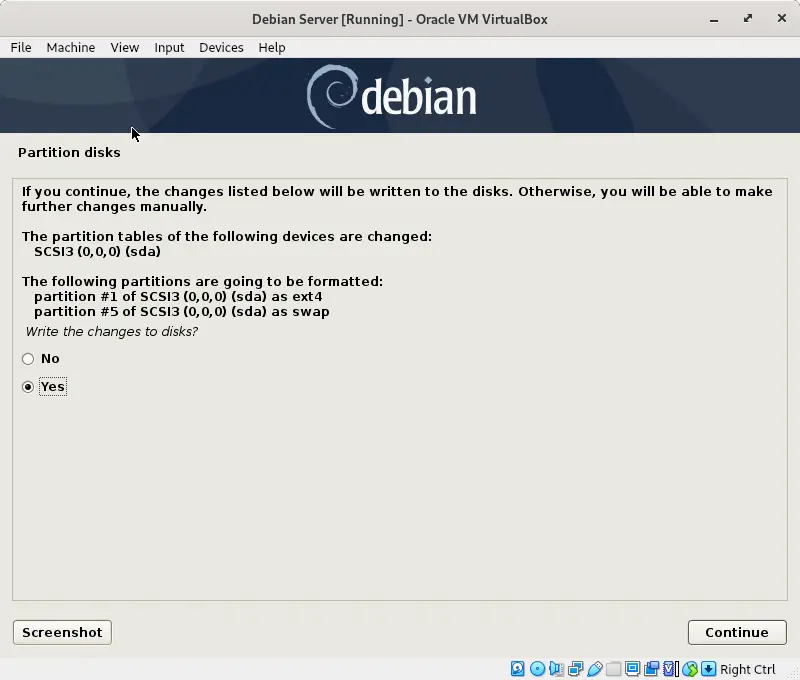This screenshot has height=680, width=800.
Task: Click 'The partition tables of the following devices' text
Action: click(227, 237)
